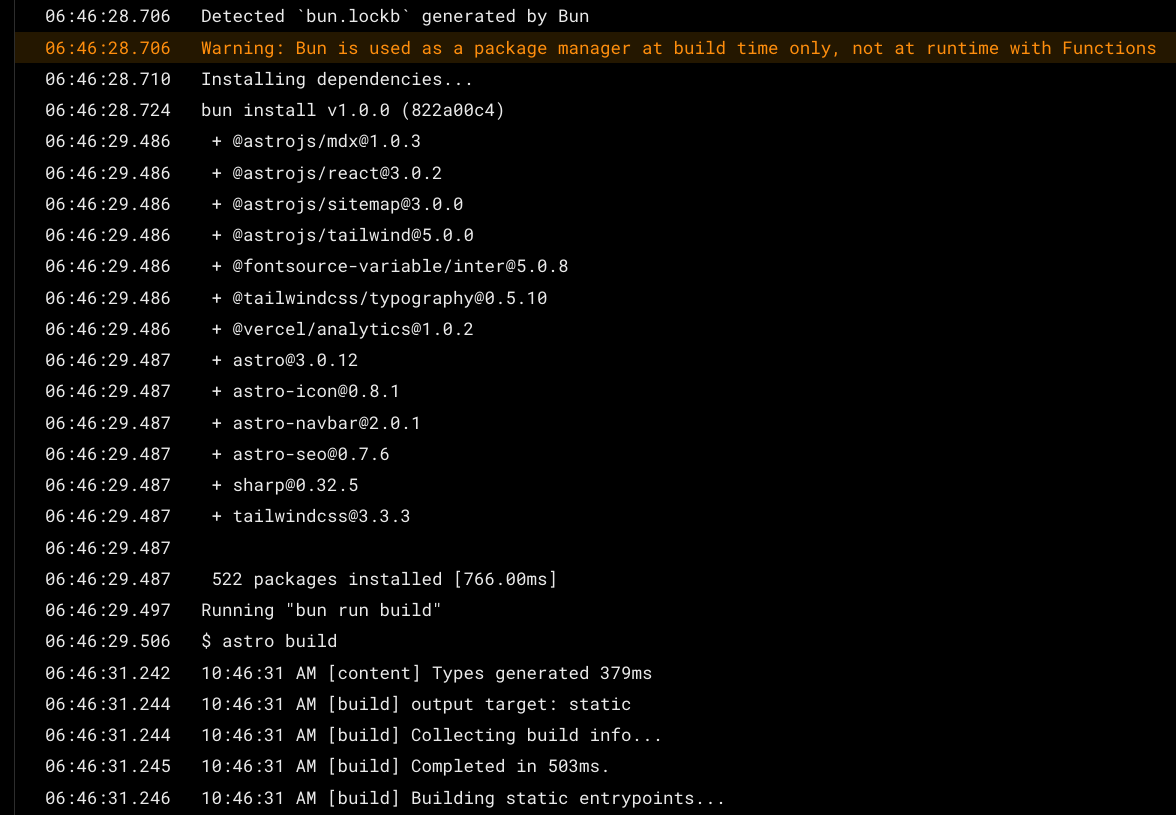Click the timestamp 06:46:29.506
Screen dimensions: 1176x815
coord(108,641)
